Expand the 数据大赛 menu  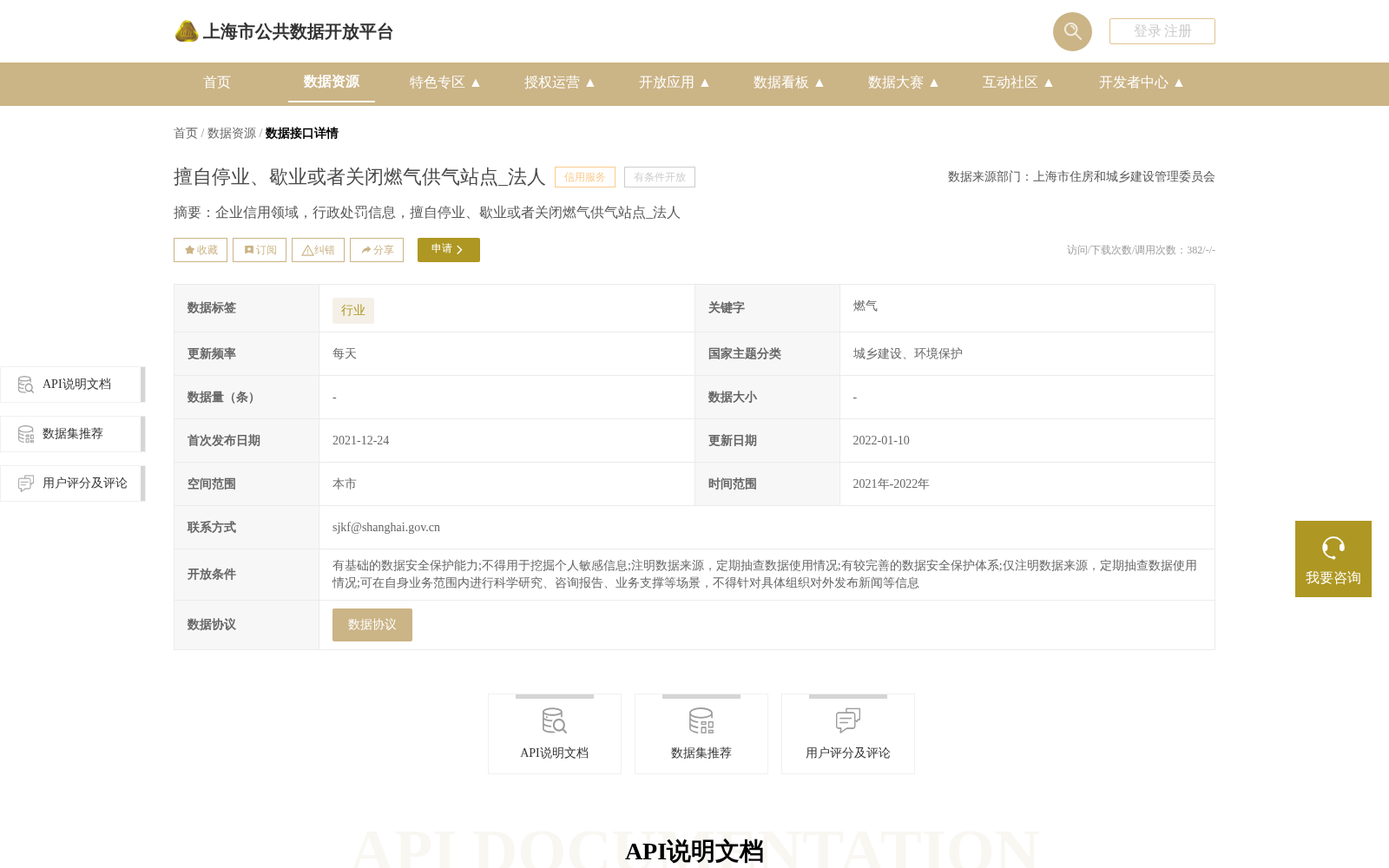(904, 82)
